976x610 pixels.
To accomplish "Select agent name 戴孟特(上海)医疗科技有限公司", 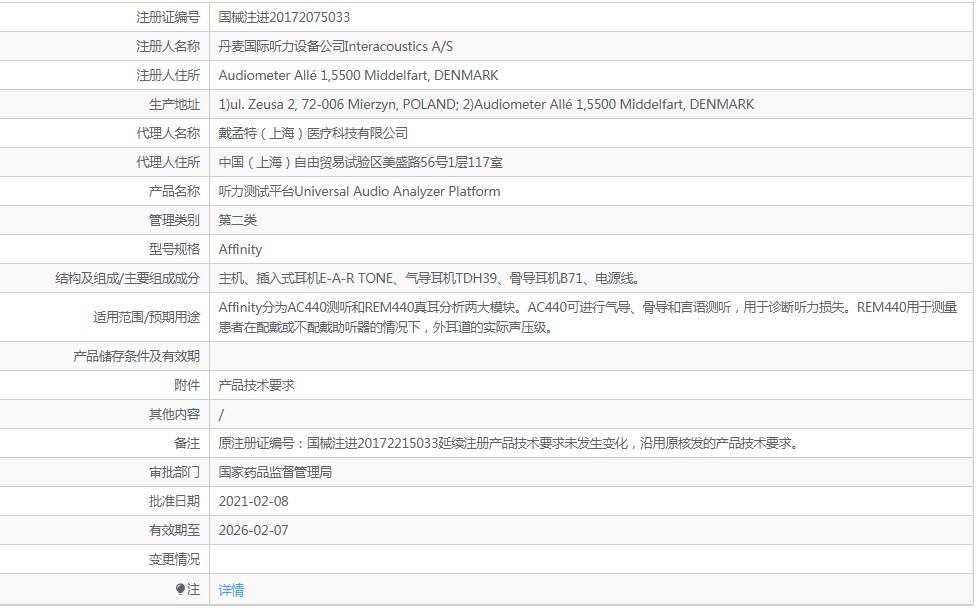I will point(313,133).
